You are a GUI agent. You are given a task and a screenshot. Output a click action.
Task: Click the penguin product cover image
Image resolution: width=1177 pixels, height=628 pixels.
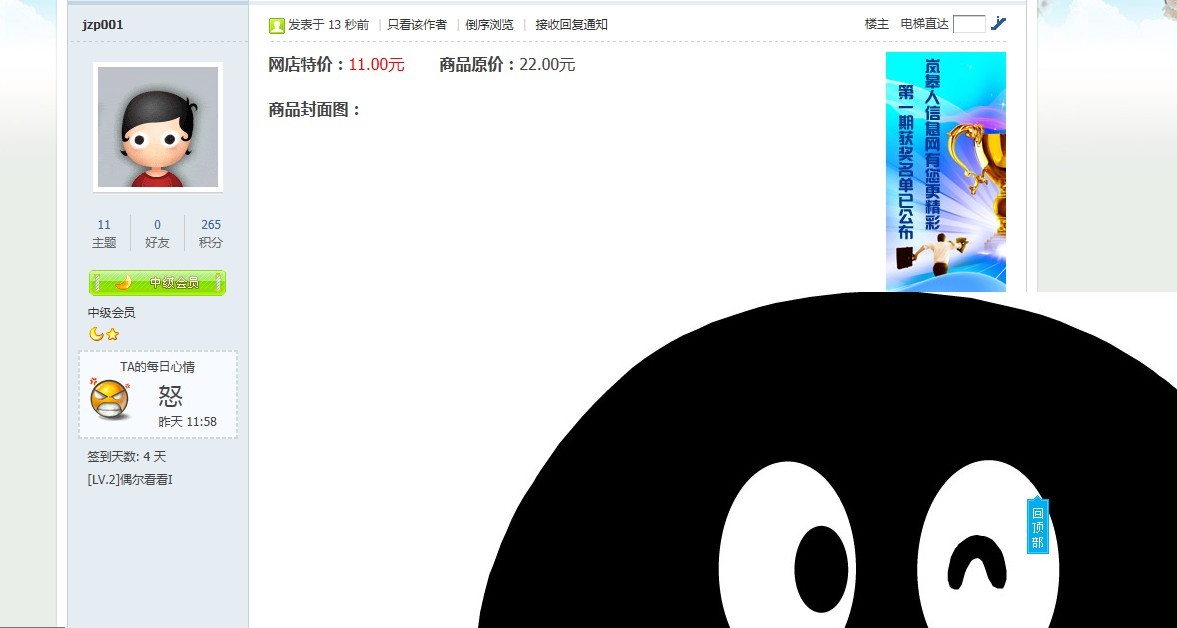[827, 460]
